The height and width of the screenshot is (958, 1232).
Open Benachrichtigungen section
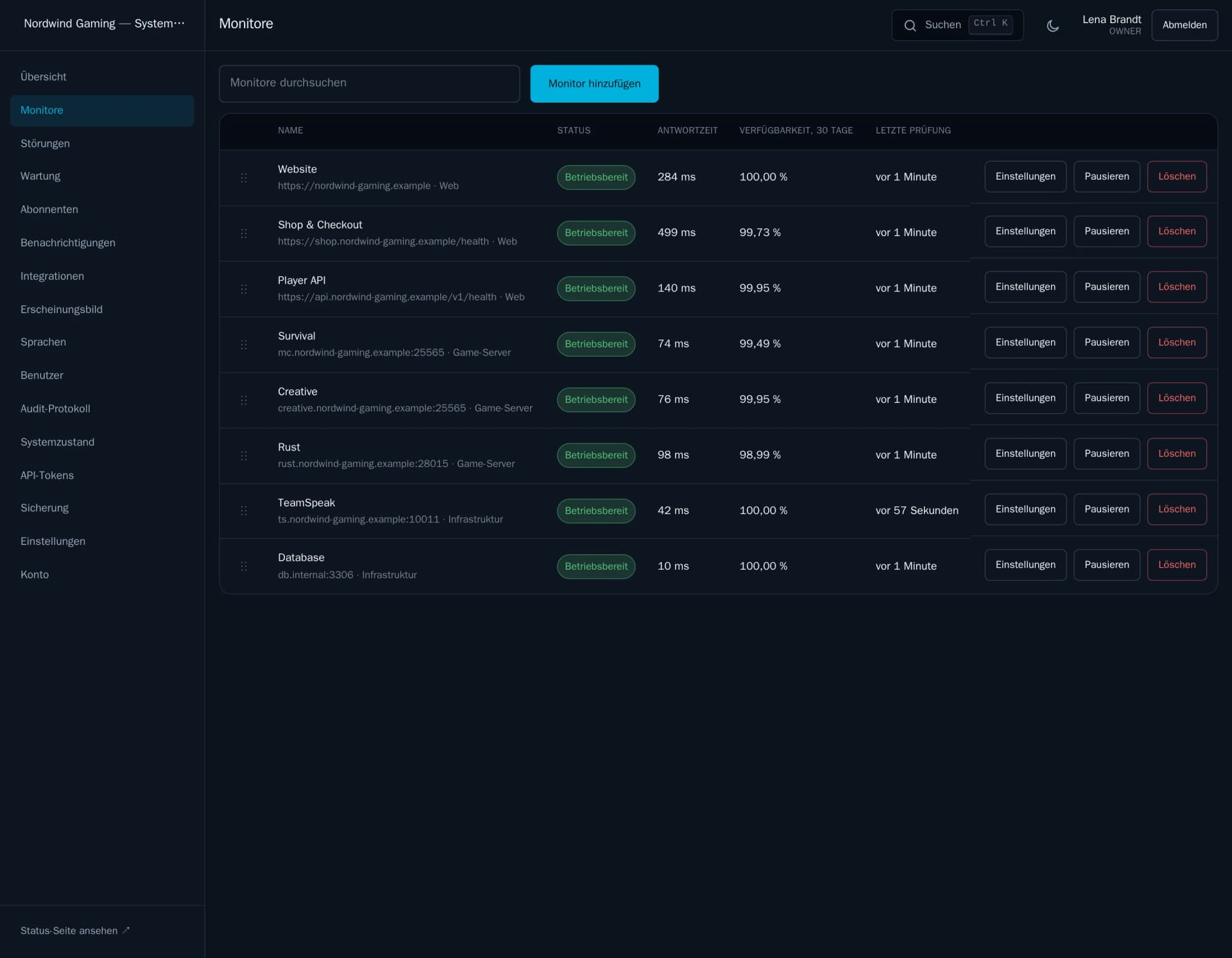click(102, 243)
